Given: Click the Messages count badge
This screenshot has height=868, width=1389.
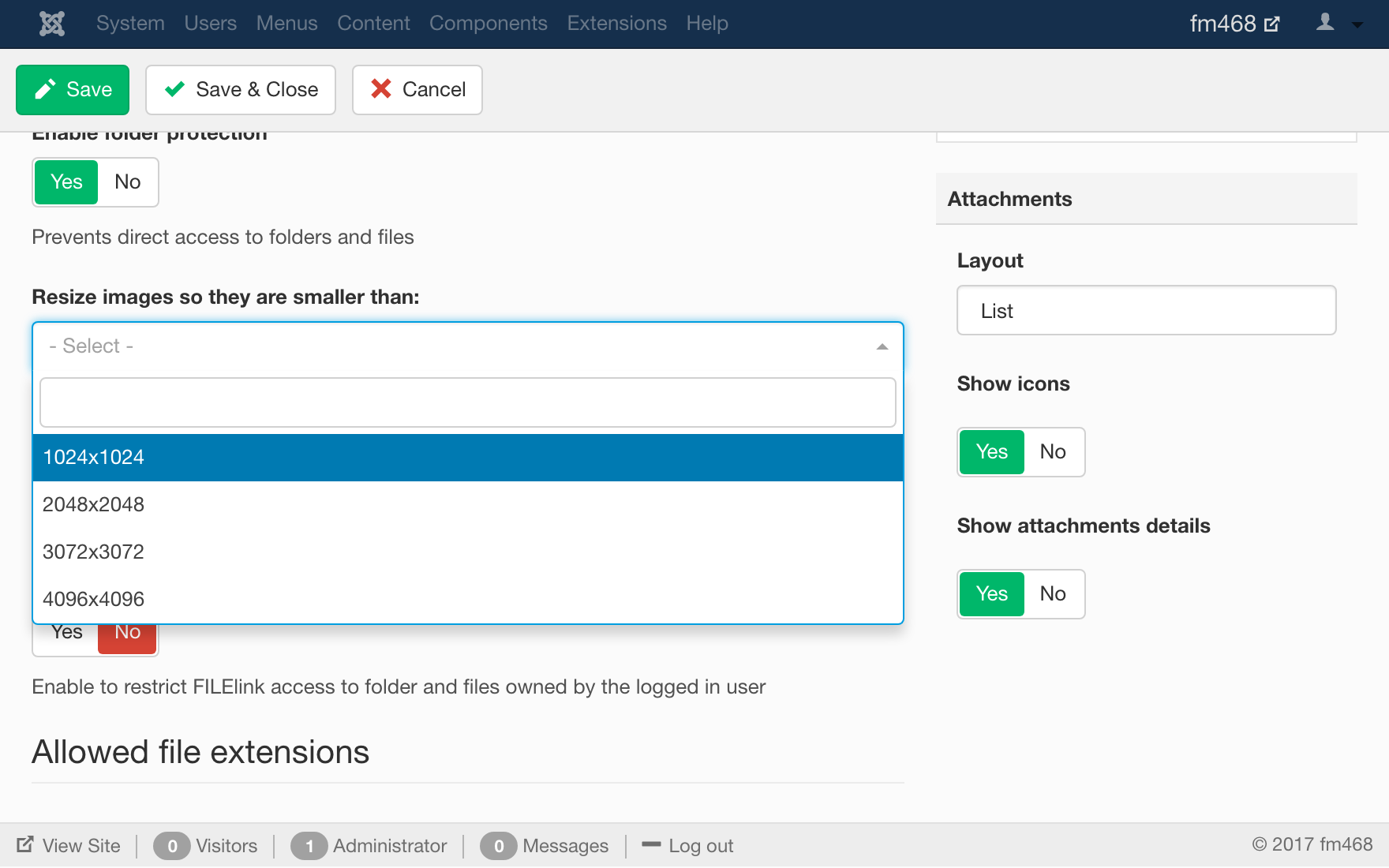Looking at the screenshot, I should tap(498, 846).
